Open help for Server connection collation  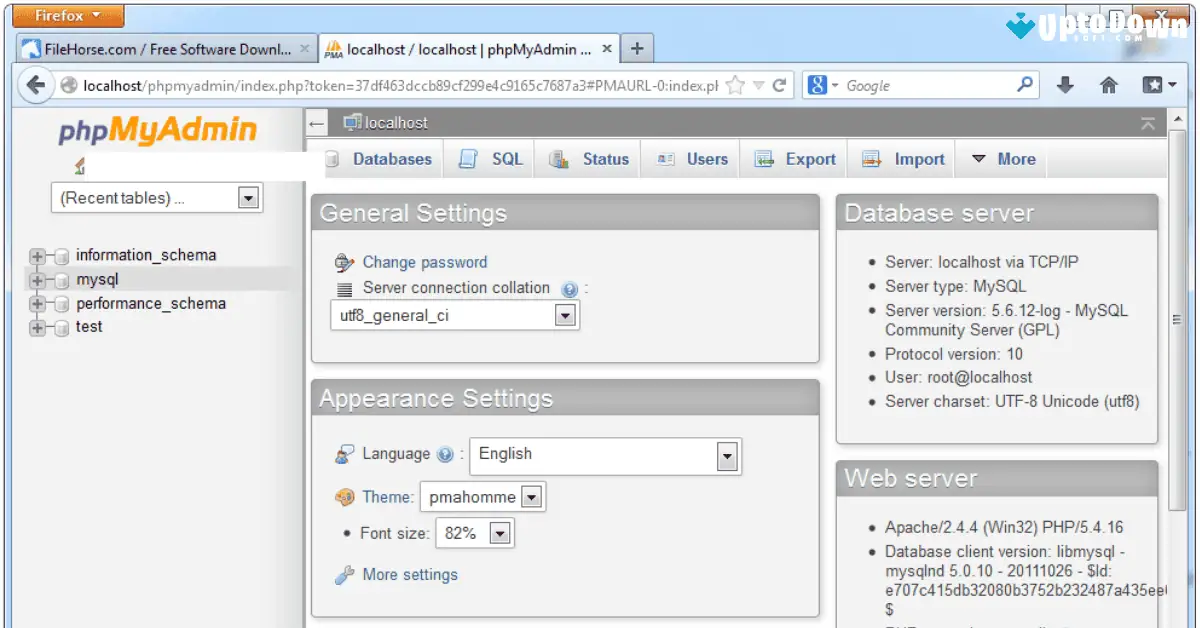(570, 287)
